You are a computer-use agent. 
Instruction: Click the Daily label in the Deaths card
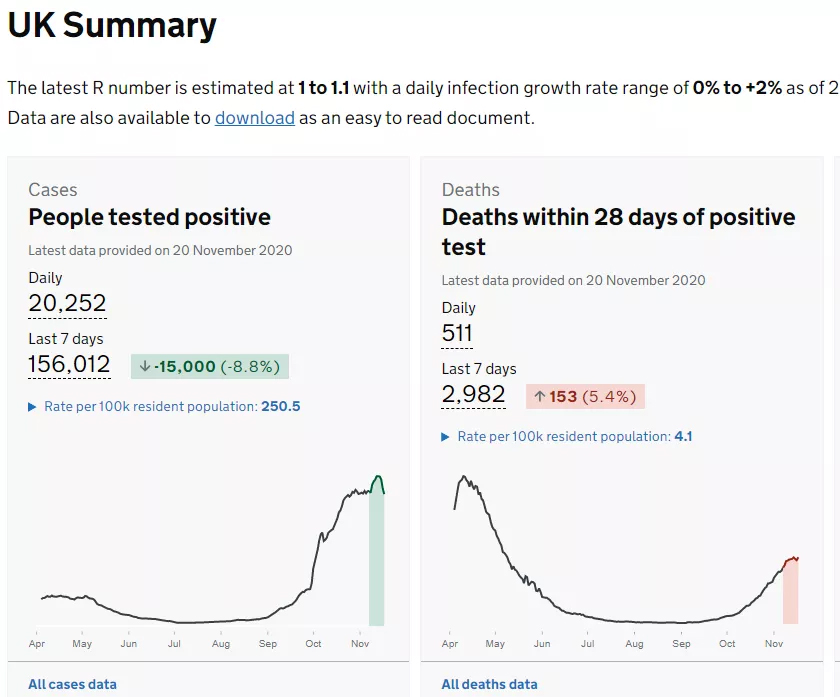[x=459, y=308]
